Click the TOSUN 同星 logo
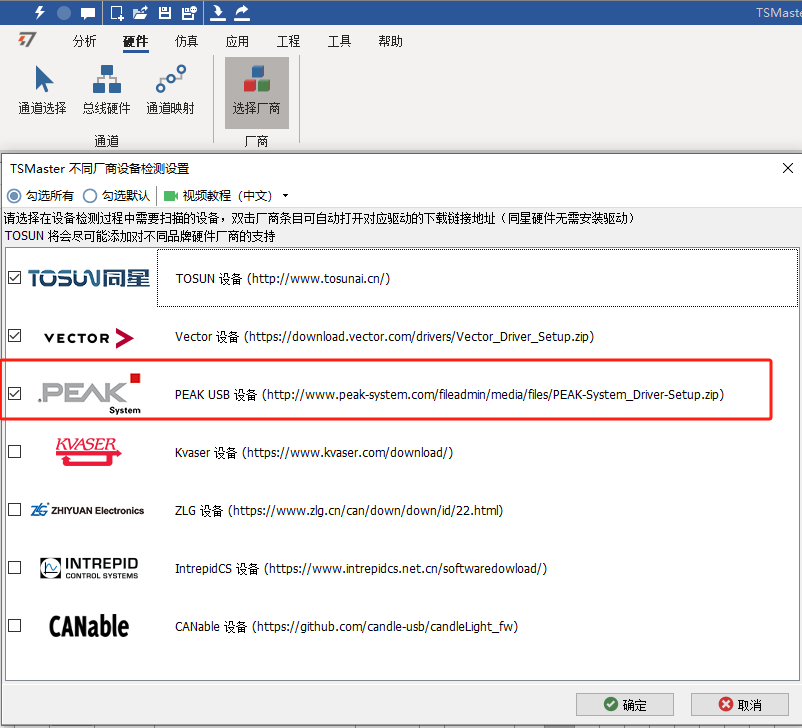 tap(88, 278)
